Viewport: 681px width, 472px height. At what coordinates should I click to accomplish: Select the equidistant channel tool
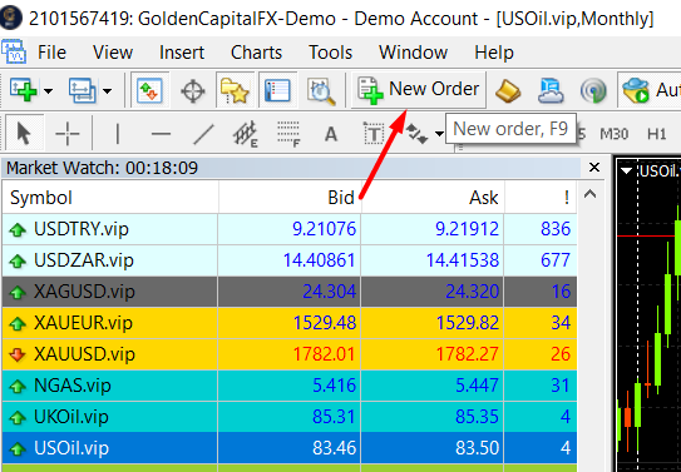click(x=245, y=134)
